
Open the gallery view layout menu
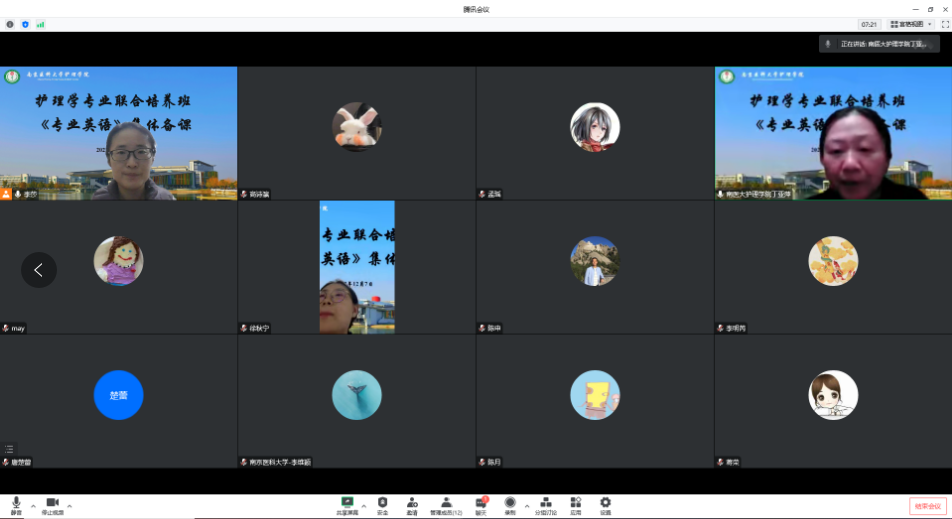point(908,24)
